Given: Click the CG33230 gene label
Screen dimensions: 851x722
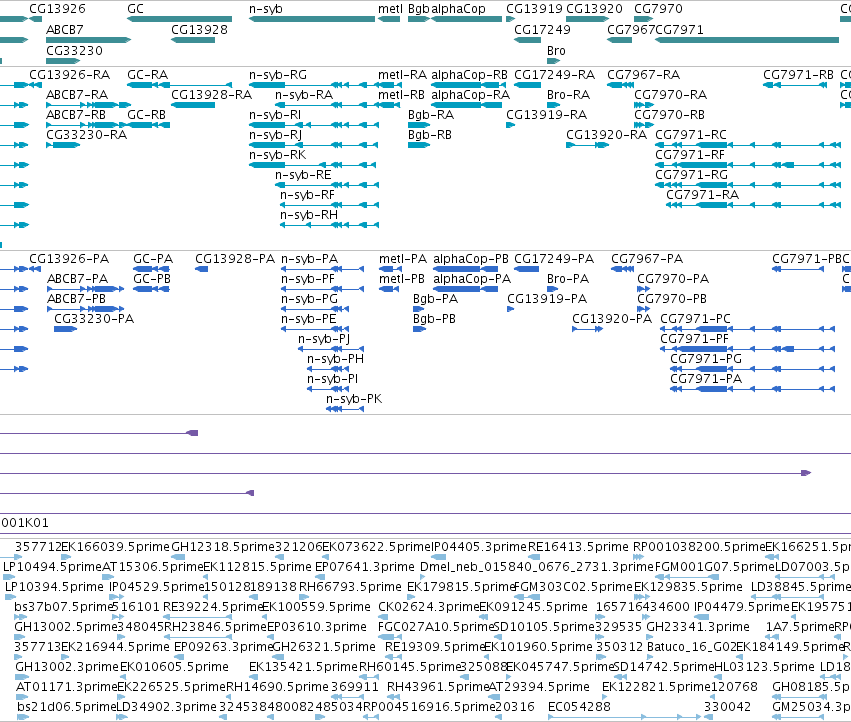Looking at the screenshot, I should pos(74,50).
